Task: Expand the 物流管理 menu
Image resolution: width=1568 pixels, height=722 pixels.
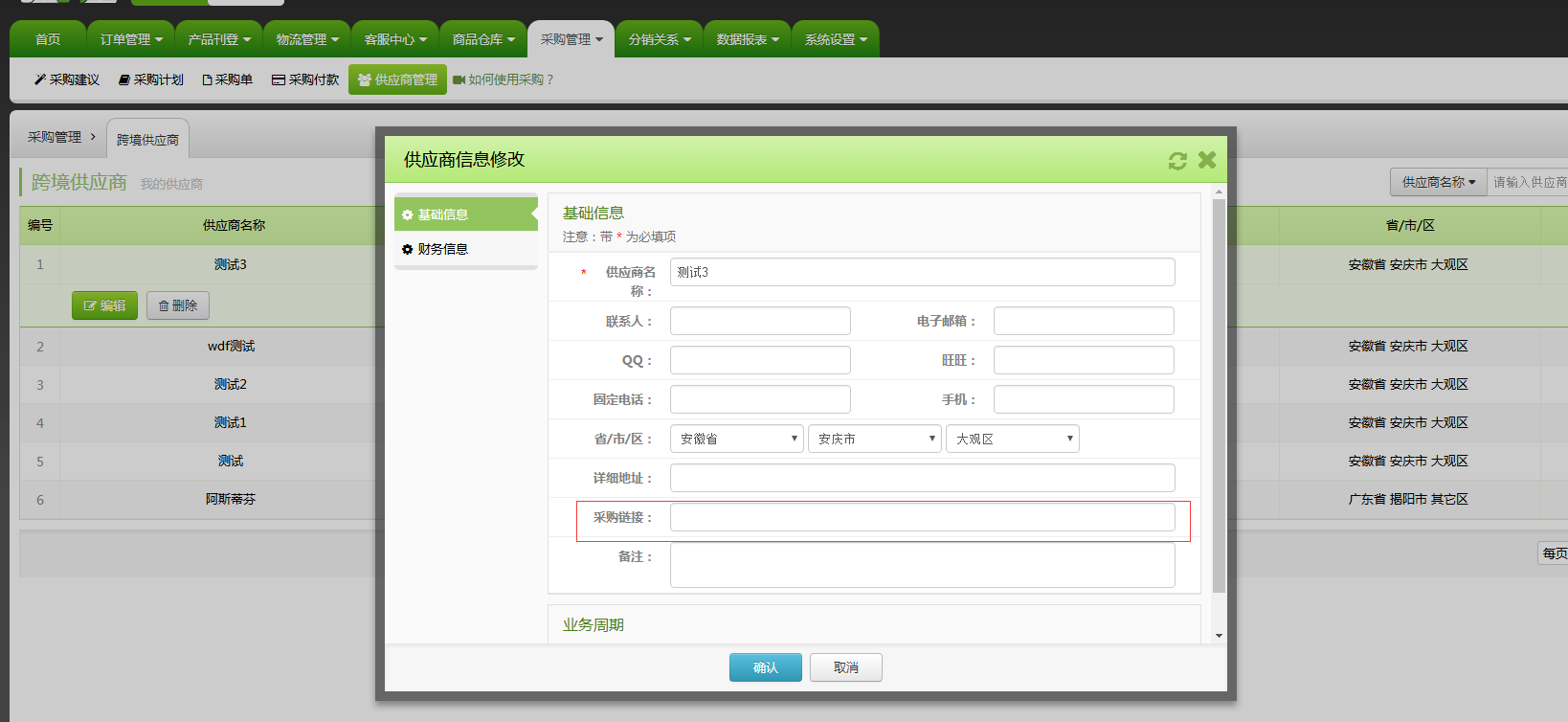Action: (x=307, y=39)
